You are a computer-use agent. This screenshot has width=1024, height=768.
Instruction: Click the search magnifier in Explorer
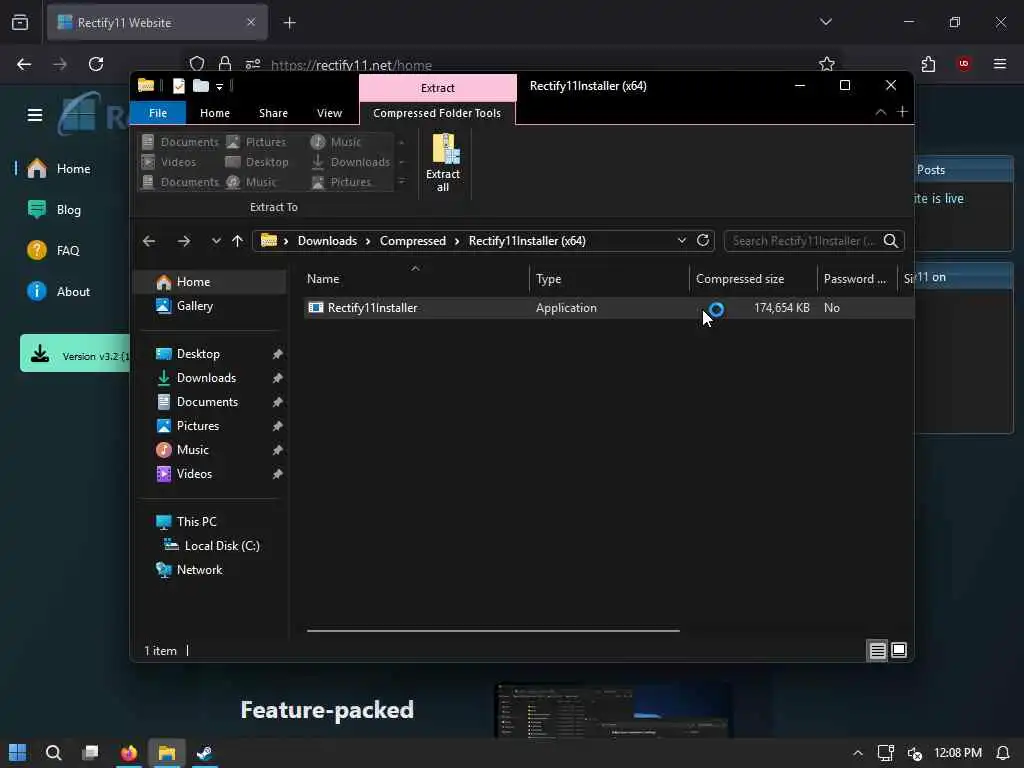click(891, 240)
